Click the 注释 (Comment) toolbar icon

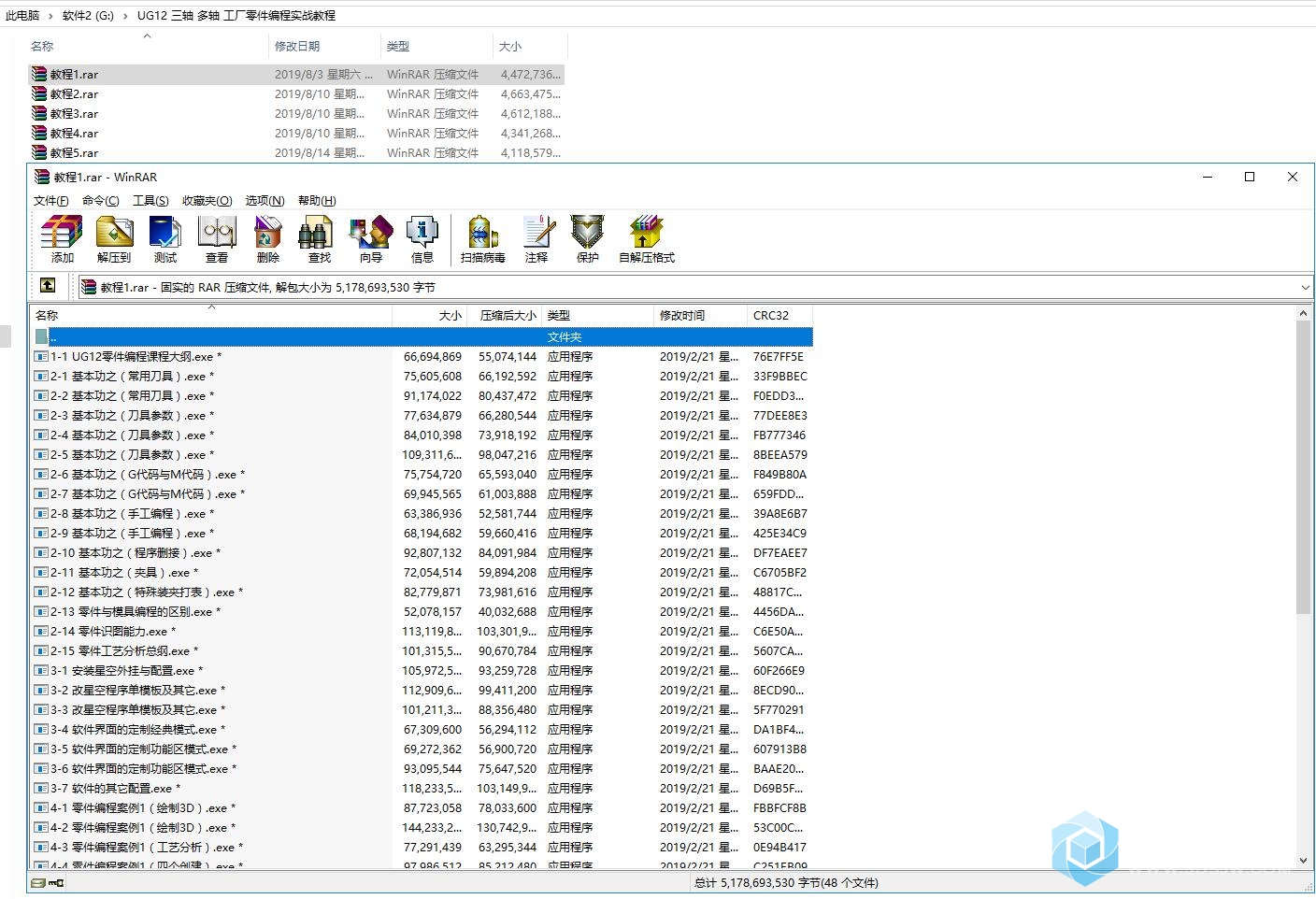tap(536, 239)
